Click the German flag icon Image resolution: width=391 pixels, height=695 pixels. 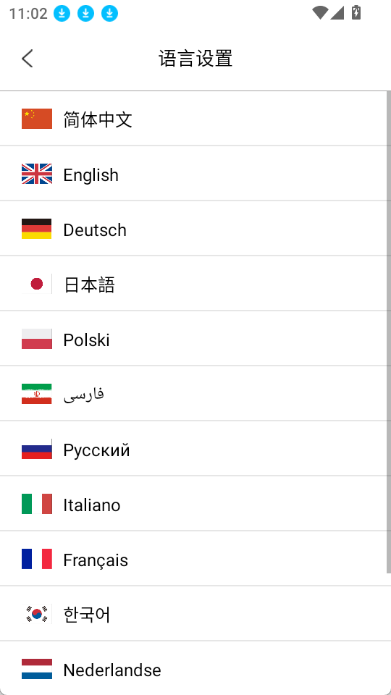[x=37, y=229]
